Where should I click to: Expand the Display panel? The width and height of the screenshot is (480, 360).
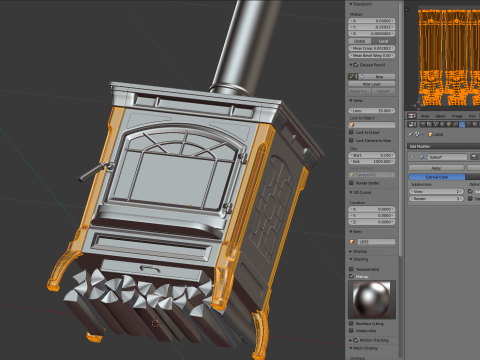pos(351,251)
